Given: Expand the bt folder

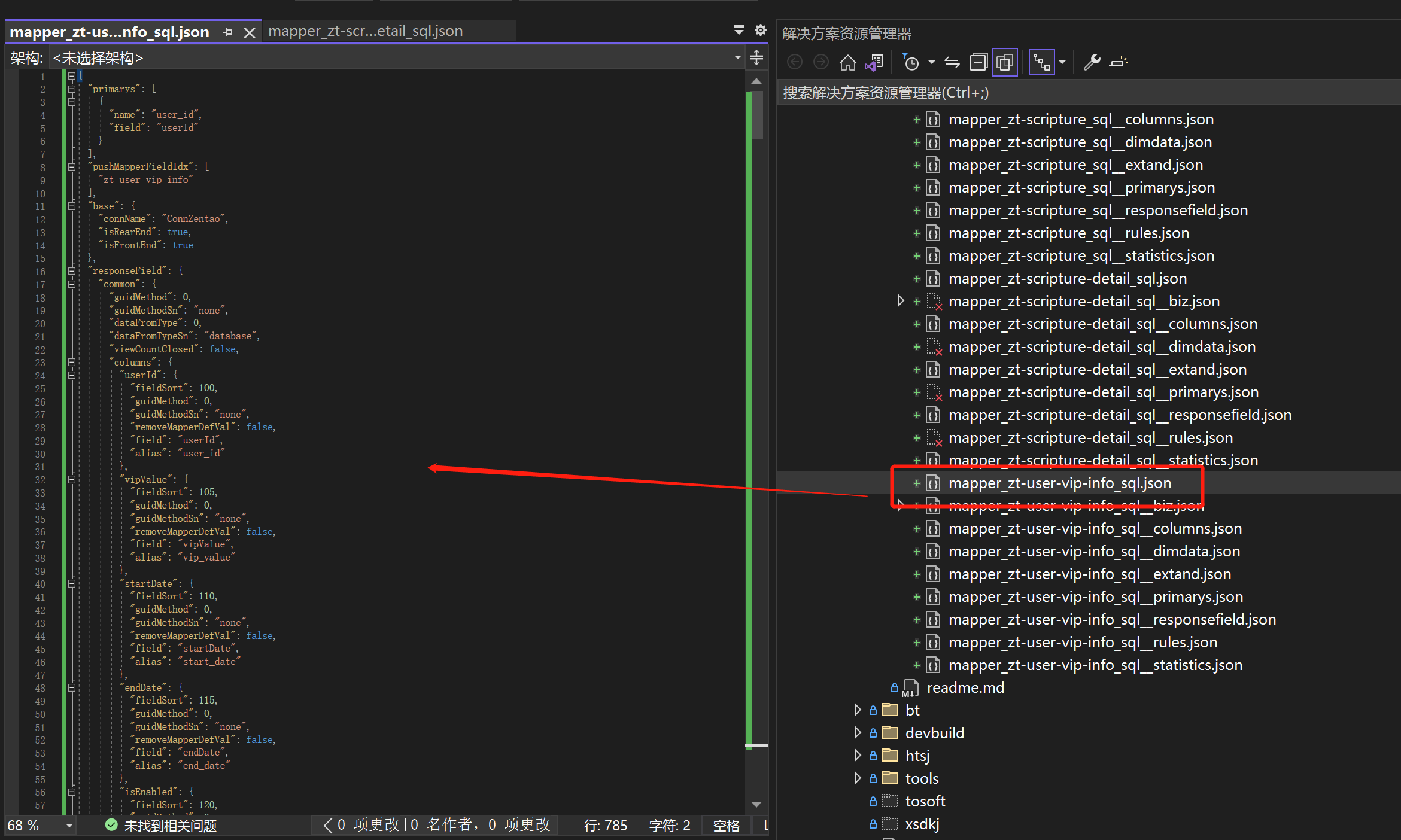Looking at the screenshot, I should tap(858, 710).
